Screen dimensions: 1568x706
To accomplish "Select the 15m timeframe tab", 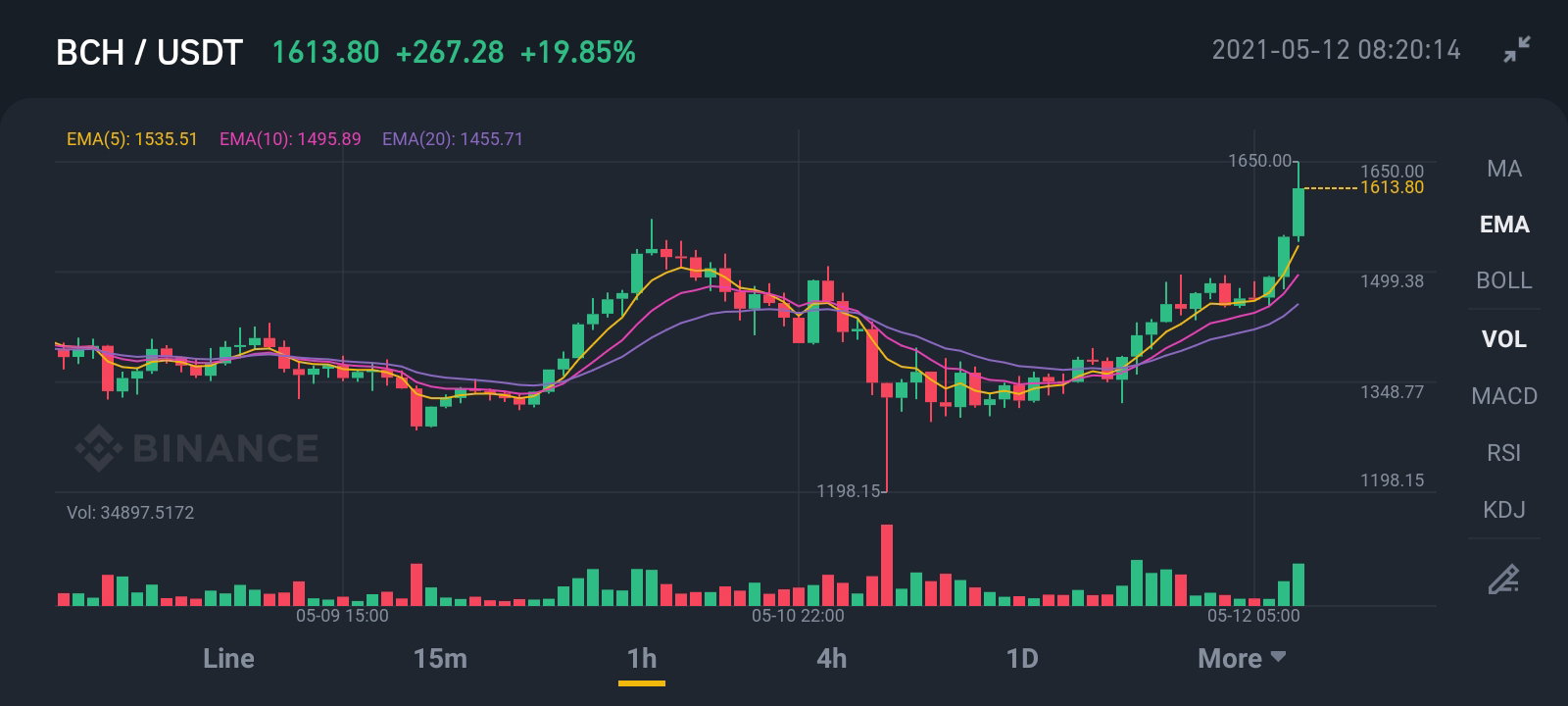I will pos(440,659).
